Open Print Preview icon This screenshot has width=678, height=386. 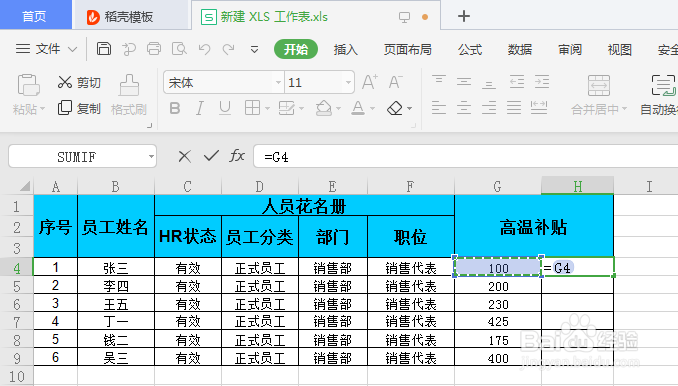(179, 49)
